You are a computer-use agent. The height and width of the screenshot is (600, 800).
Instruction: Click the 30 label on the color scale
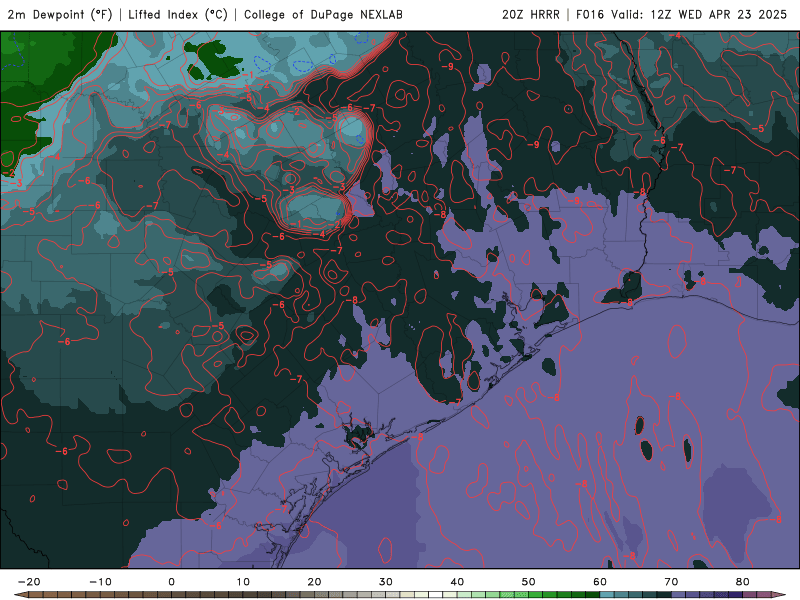point(386,582)
